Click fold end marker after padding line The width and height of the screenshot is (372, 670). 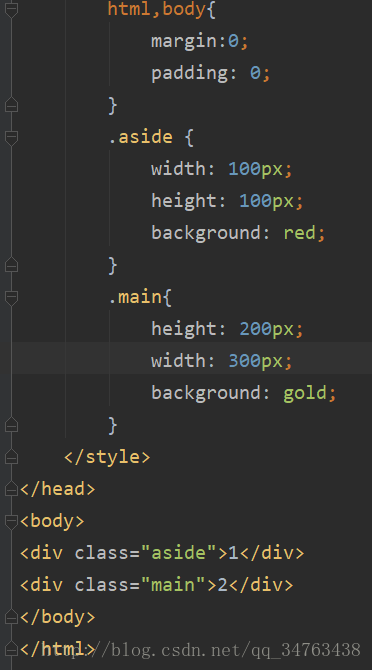(12, 105)
